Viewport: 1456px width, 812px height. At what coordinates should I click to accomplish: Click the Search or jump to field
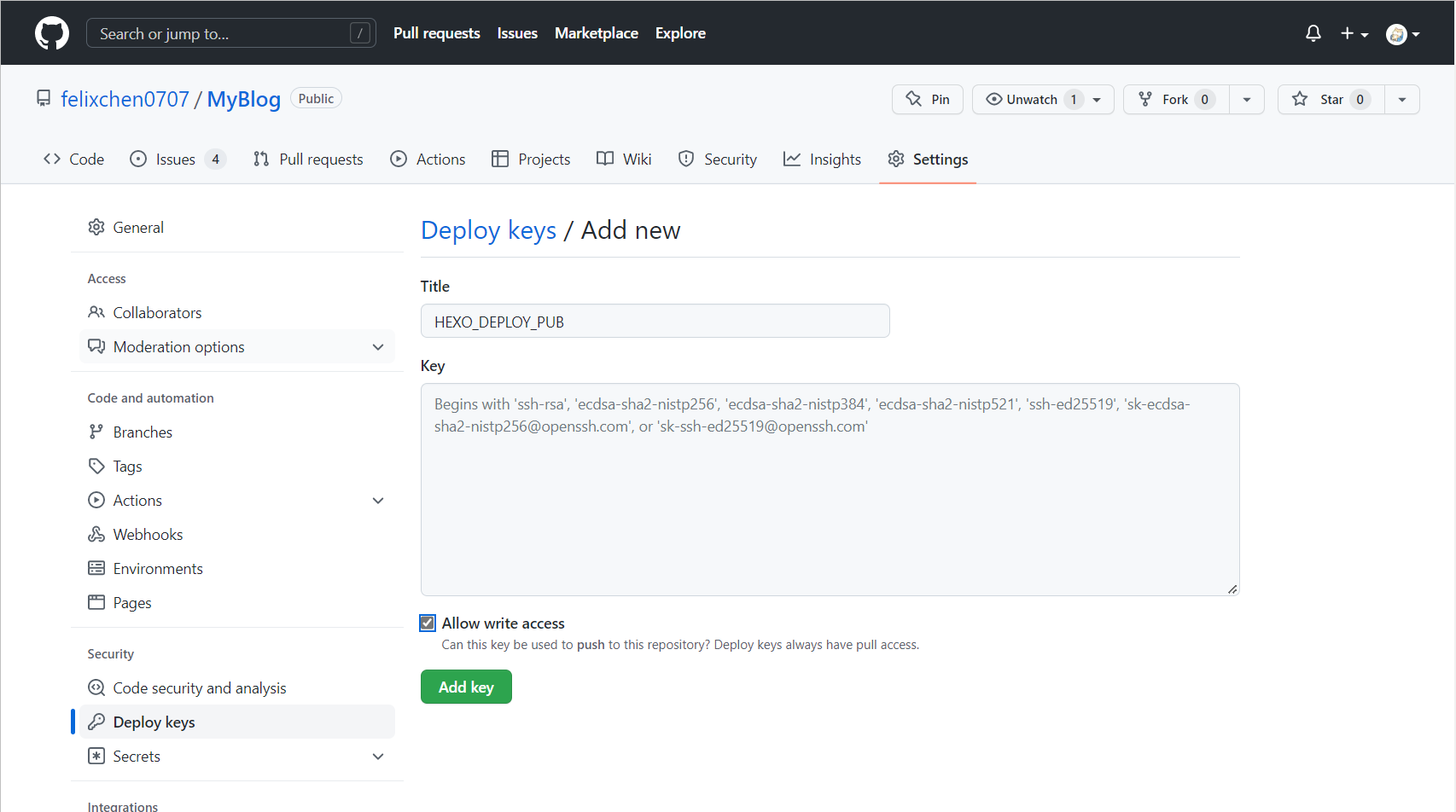[x=231, y=33]
